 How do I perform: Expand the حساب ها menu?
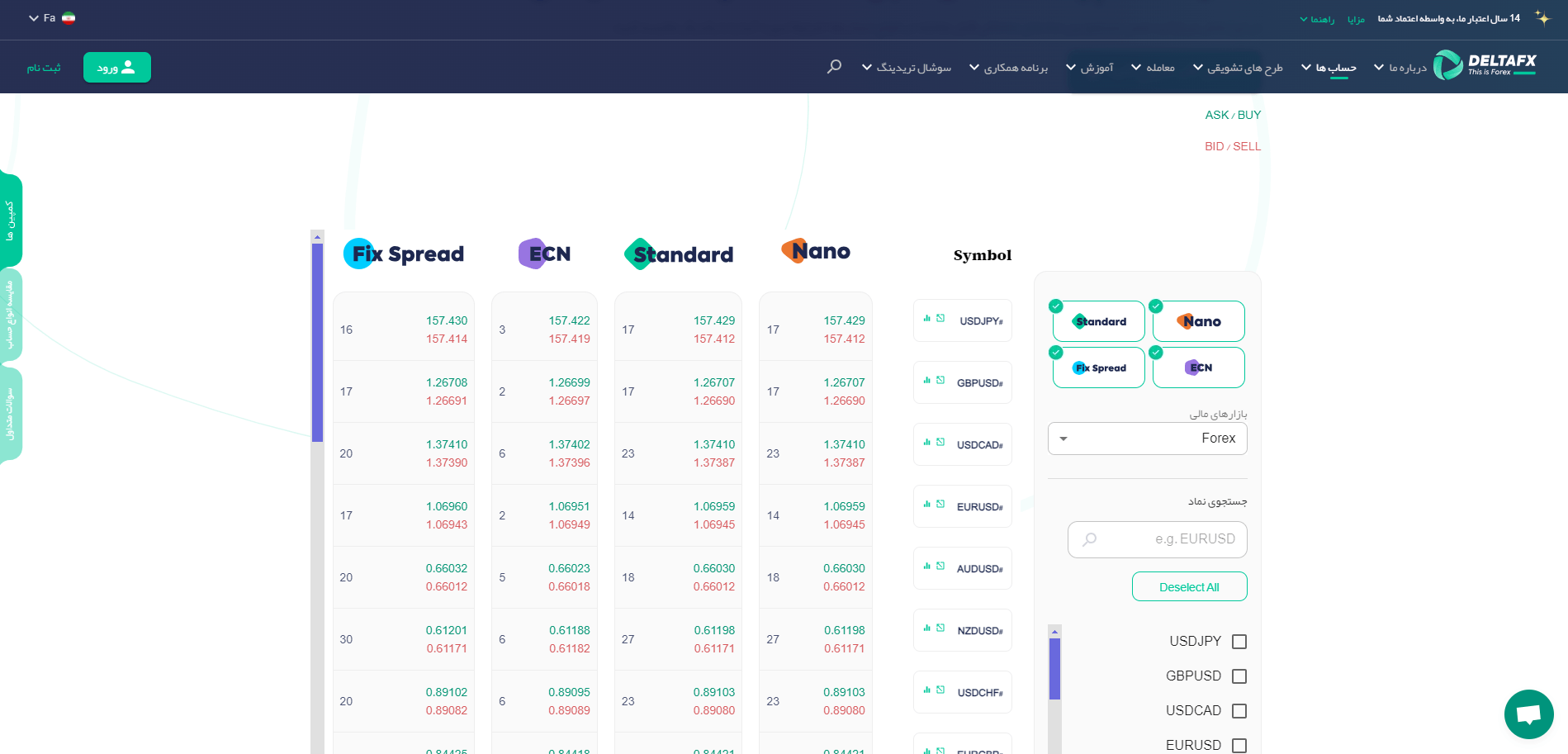coord(1329,68)
